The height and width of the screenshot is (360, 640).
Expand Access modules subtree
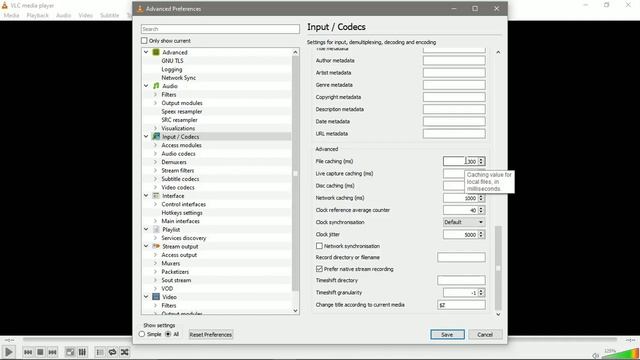[155, 145]
